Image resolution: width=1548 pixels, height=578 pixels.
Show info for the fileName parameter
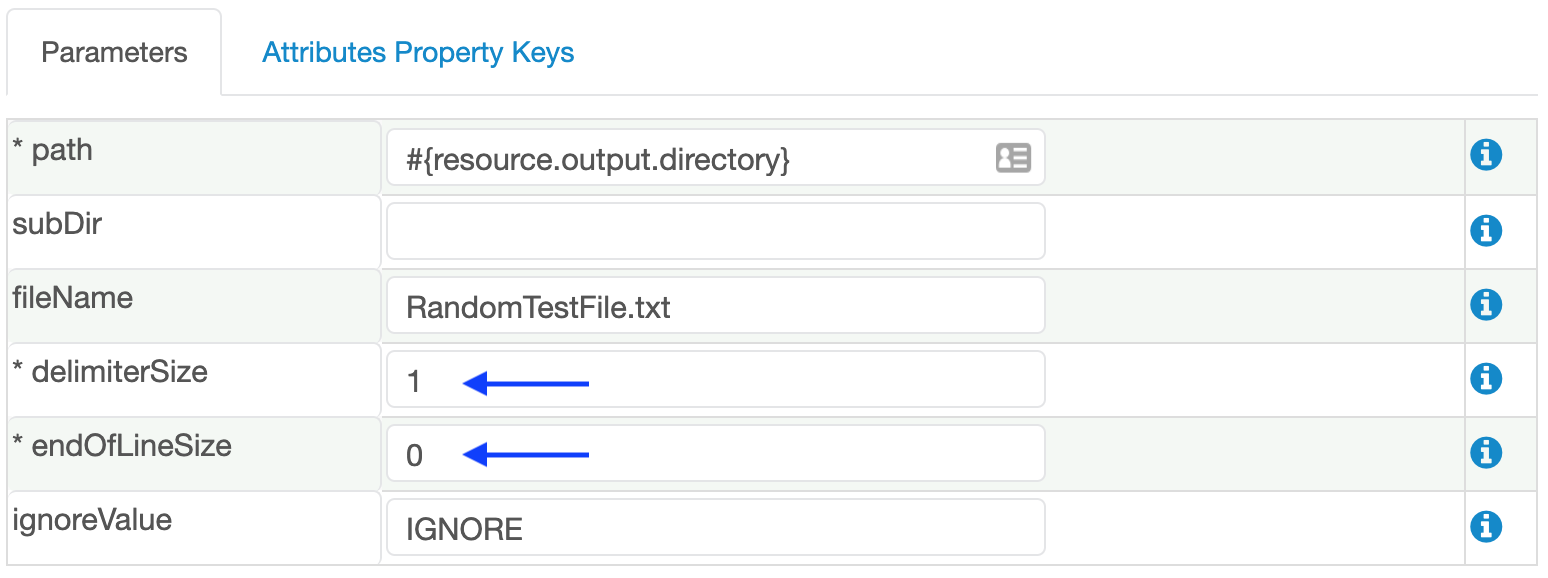coord(1486,304)
